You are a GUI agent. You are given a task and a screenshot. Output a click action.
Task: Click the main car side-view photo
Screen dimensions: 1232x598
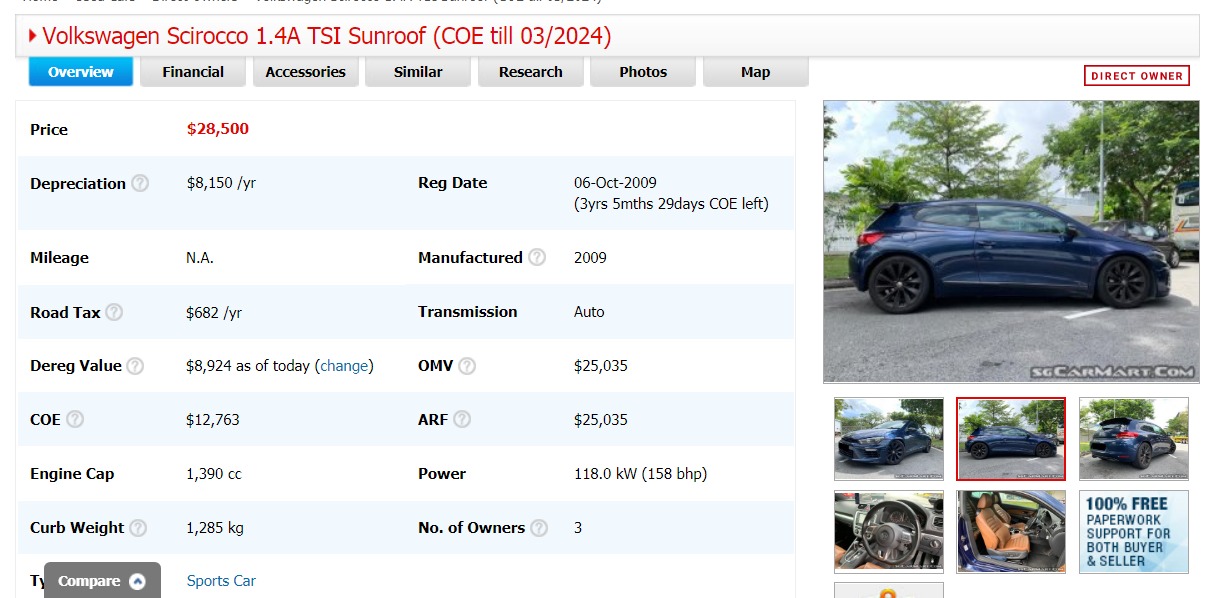click(1010, 241)
